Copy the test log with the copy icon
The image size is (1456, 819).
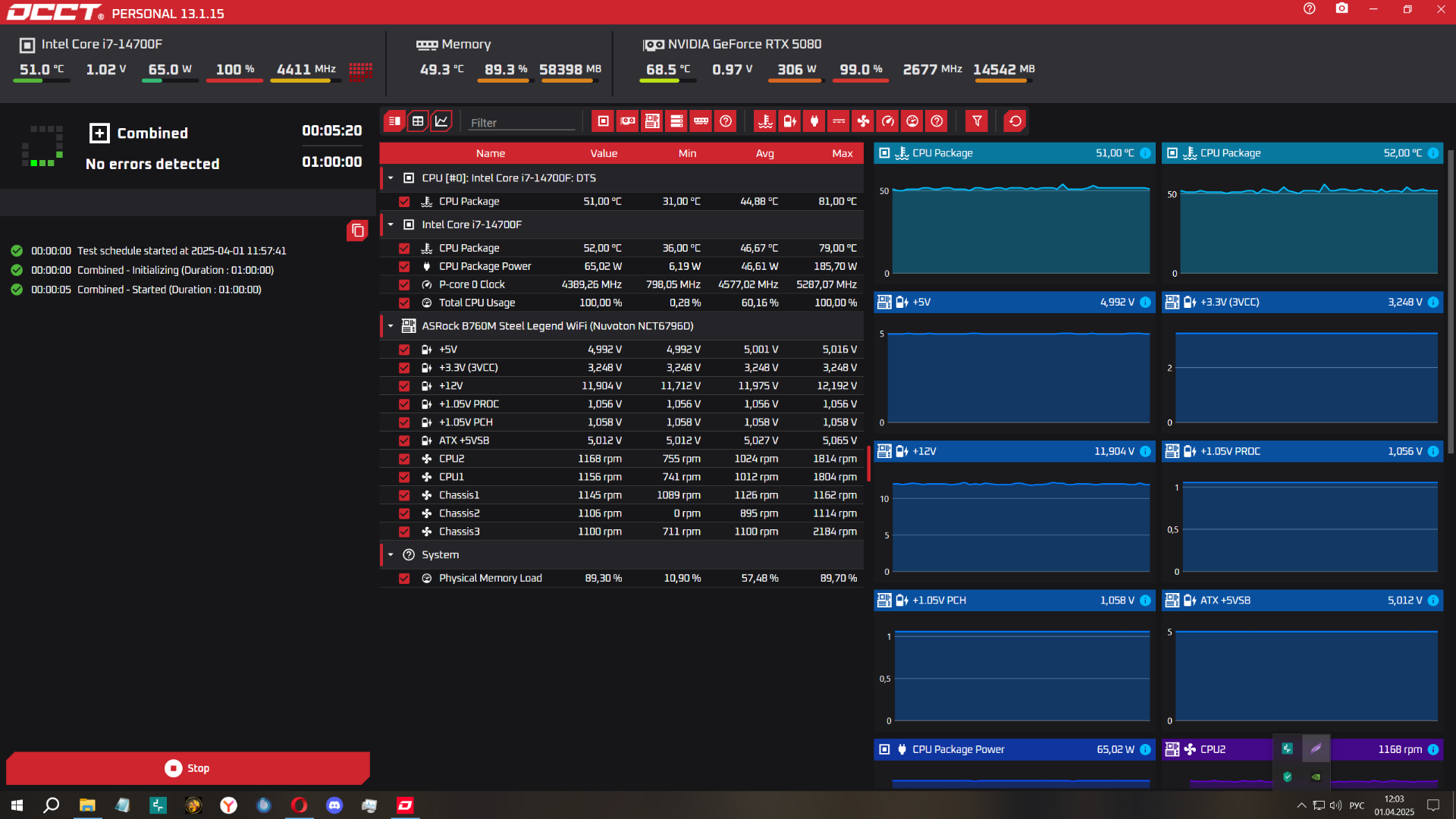click(357, 231)
